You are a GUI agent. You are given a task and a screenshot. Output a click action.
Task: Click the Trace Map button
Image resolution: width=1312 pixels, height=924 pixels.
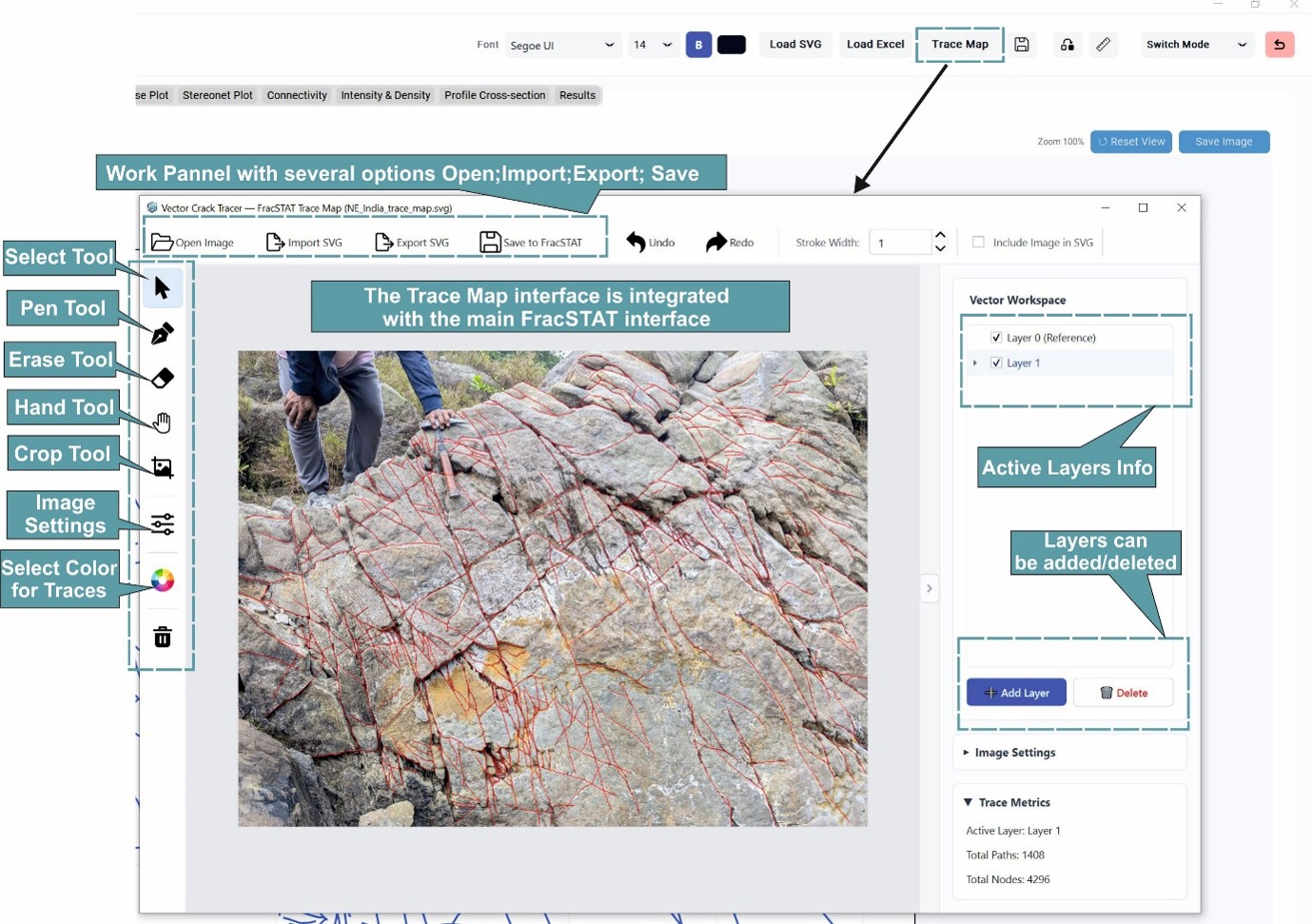(x=960, y=45)
